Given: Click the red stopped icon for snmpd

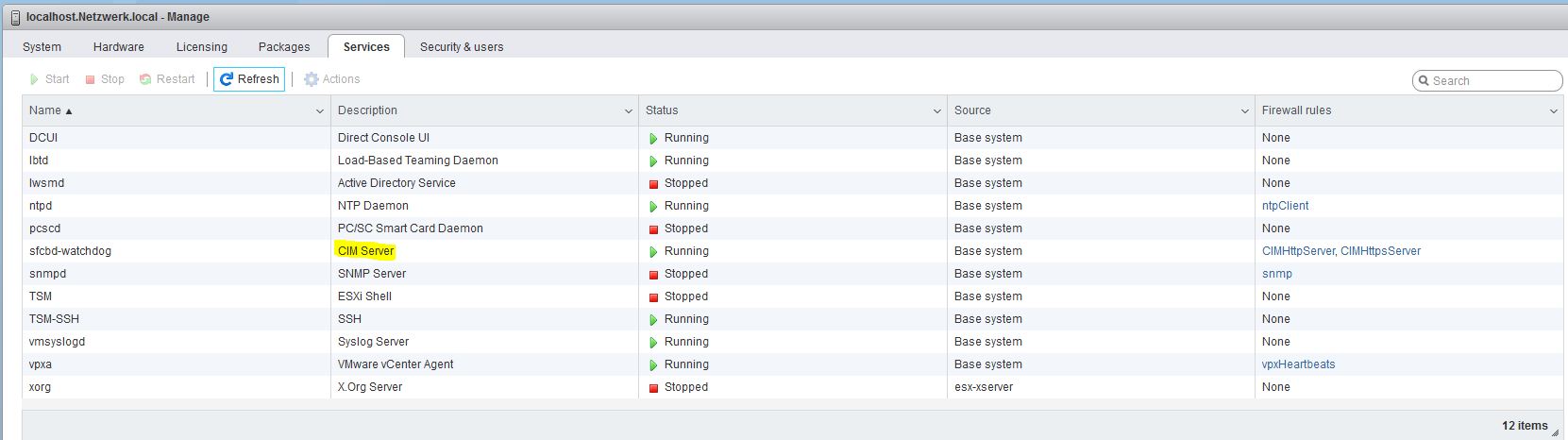Looking at the screenshot, I should [653, 274].
